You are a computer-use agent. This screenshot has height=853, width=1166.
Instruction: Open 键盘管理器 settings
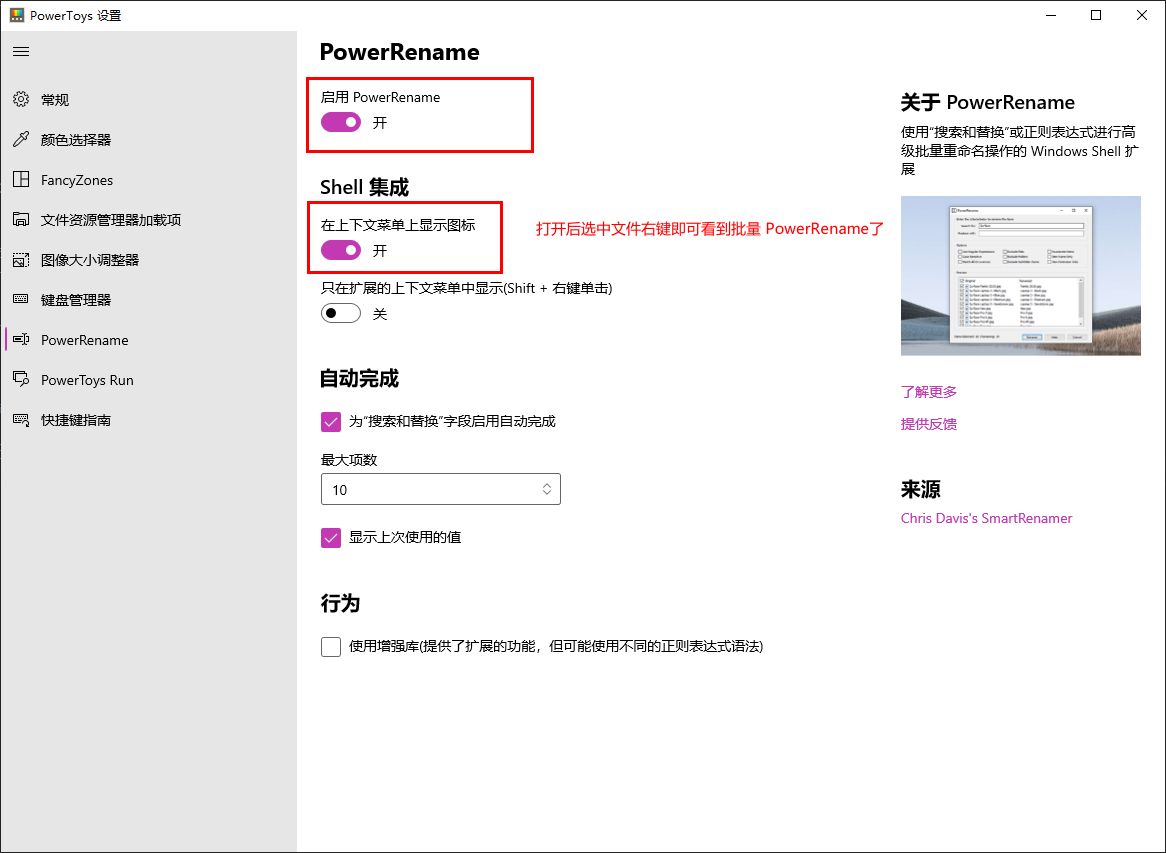tap(76, 300)
